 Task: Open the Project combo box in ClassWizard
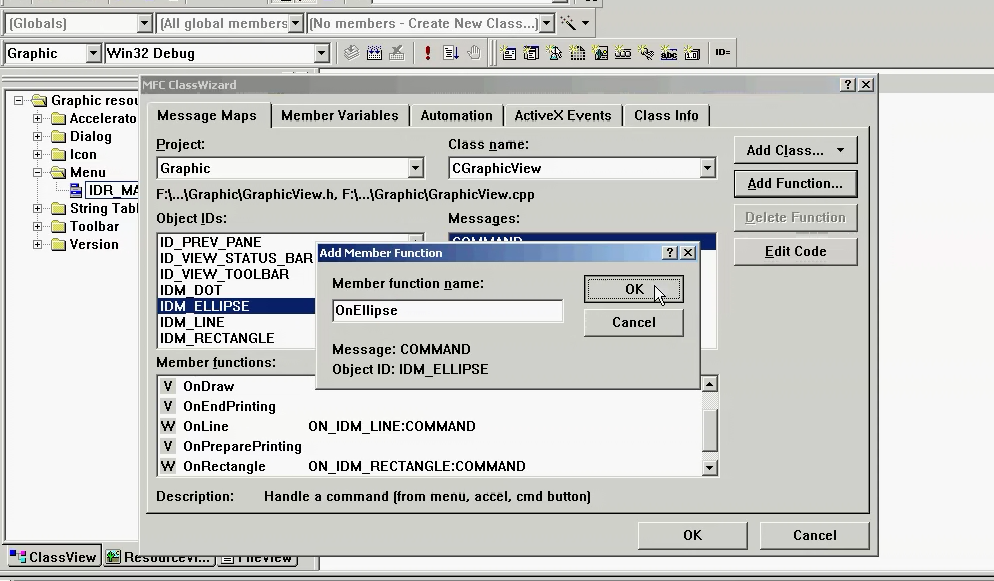point(415,168)
